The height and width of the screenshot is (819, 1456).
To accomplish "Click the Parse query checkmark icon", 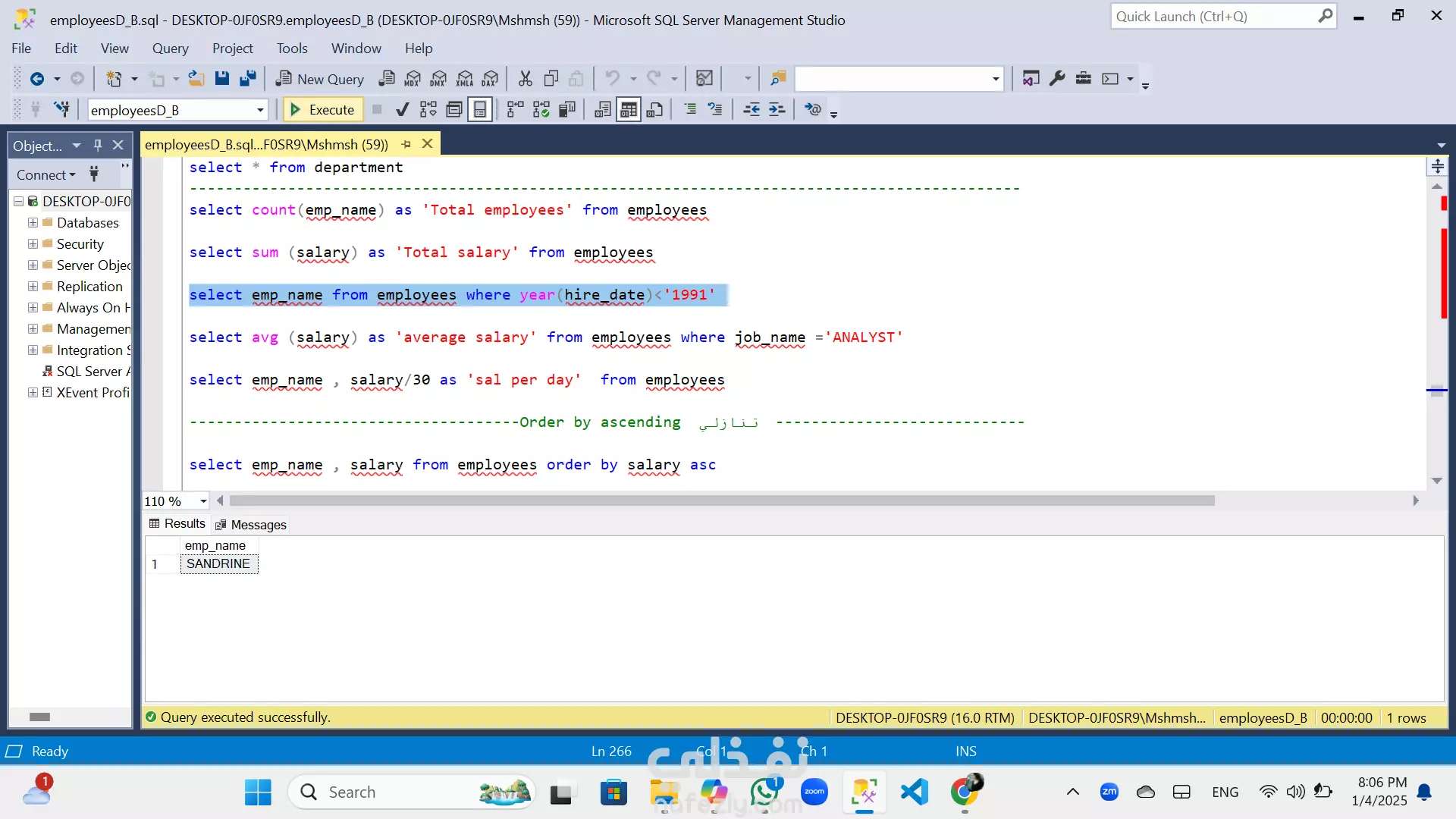I will 403,110.
